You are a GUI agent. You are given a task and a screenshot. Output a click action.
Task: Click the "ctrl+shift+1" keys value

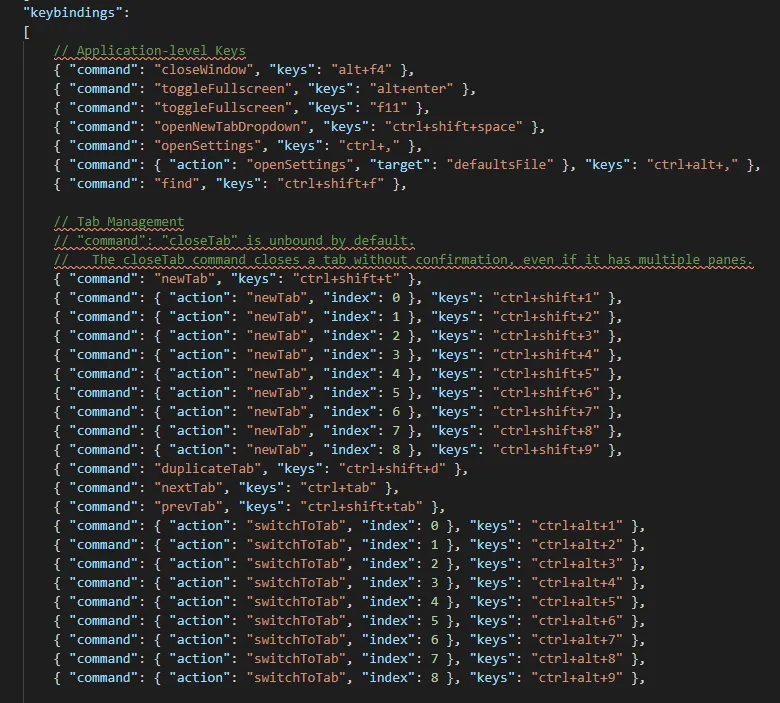click(546, 298)
